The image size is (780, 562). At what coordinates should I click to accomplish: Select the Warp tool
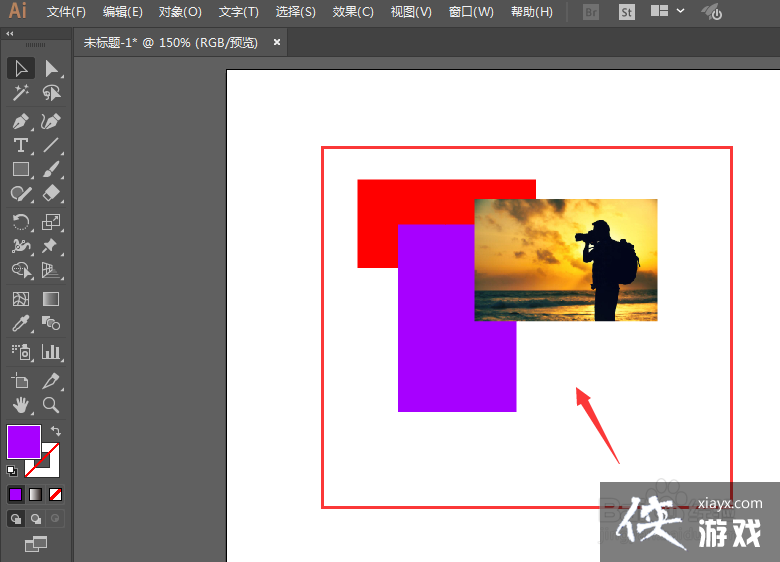pos(21,246)
